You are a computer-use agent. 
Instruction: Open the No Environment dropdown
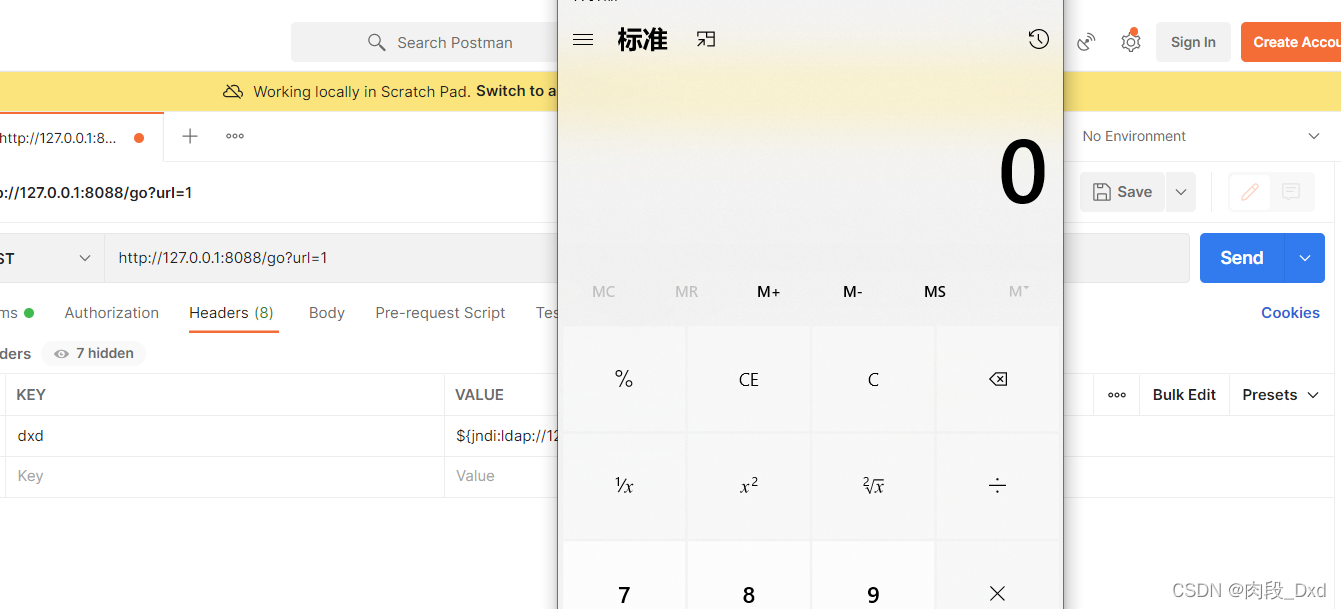(1201, 136)
